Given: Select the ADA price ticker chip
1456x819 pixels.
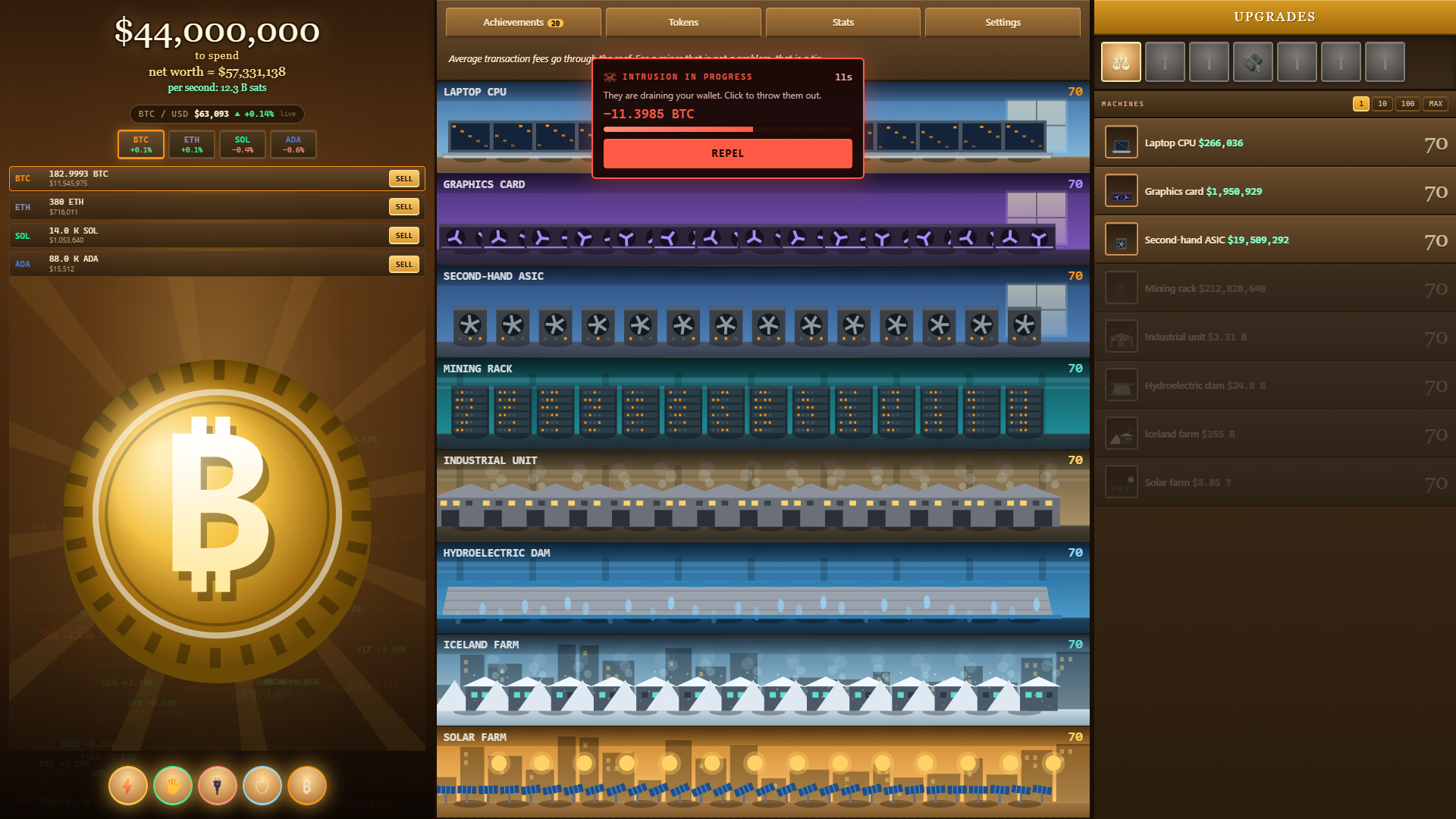Looking at the screenshot, I should (293, 144).
